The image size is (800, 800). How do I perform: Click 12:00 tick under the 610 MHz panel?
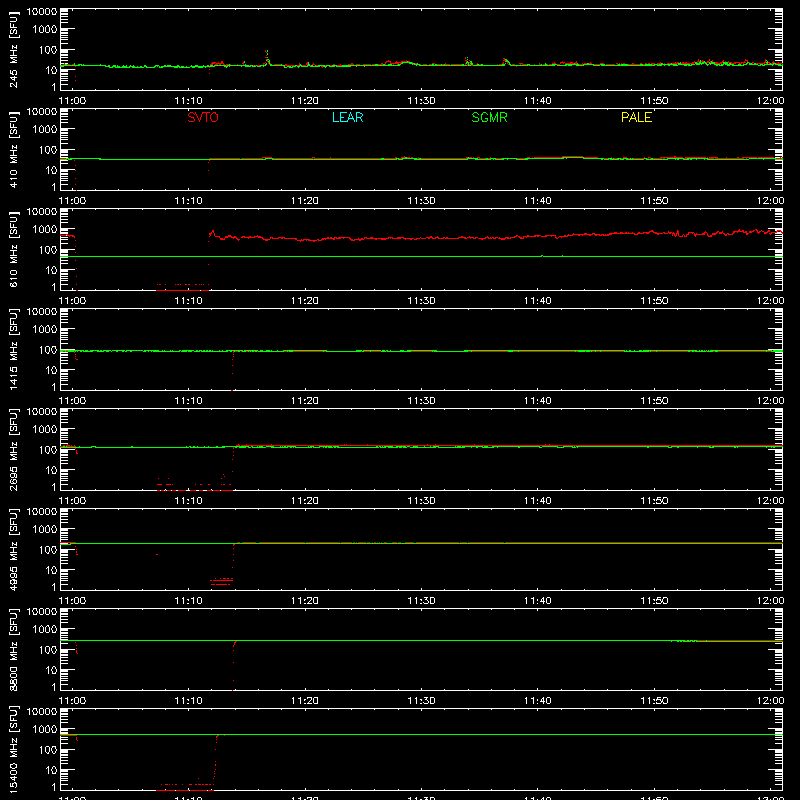pyautogui.click(x=770, y=301)
